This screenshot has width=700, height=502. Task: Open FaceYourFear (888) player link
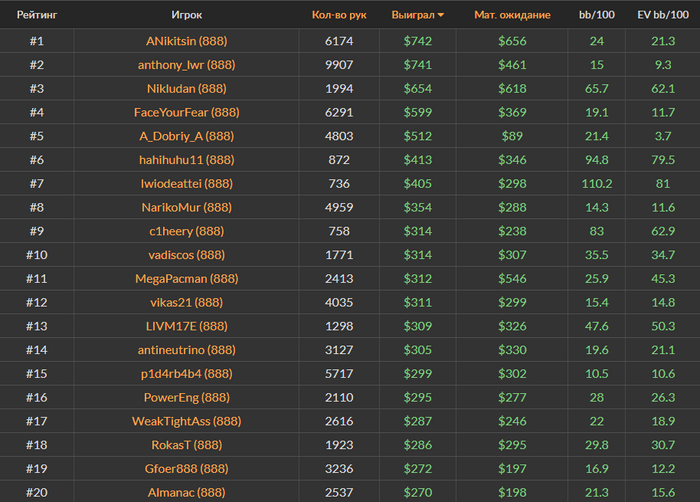(187, 112)
